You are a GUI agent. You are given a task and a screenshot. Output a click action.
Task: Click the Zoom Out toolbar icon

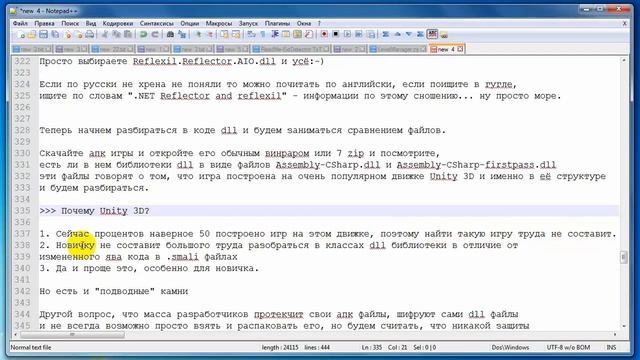[x=210, y=35]
